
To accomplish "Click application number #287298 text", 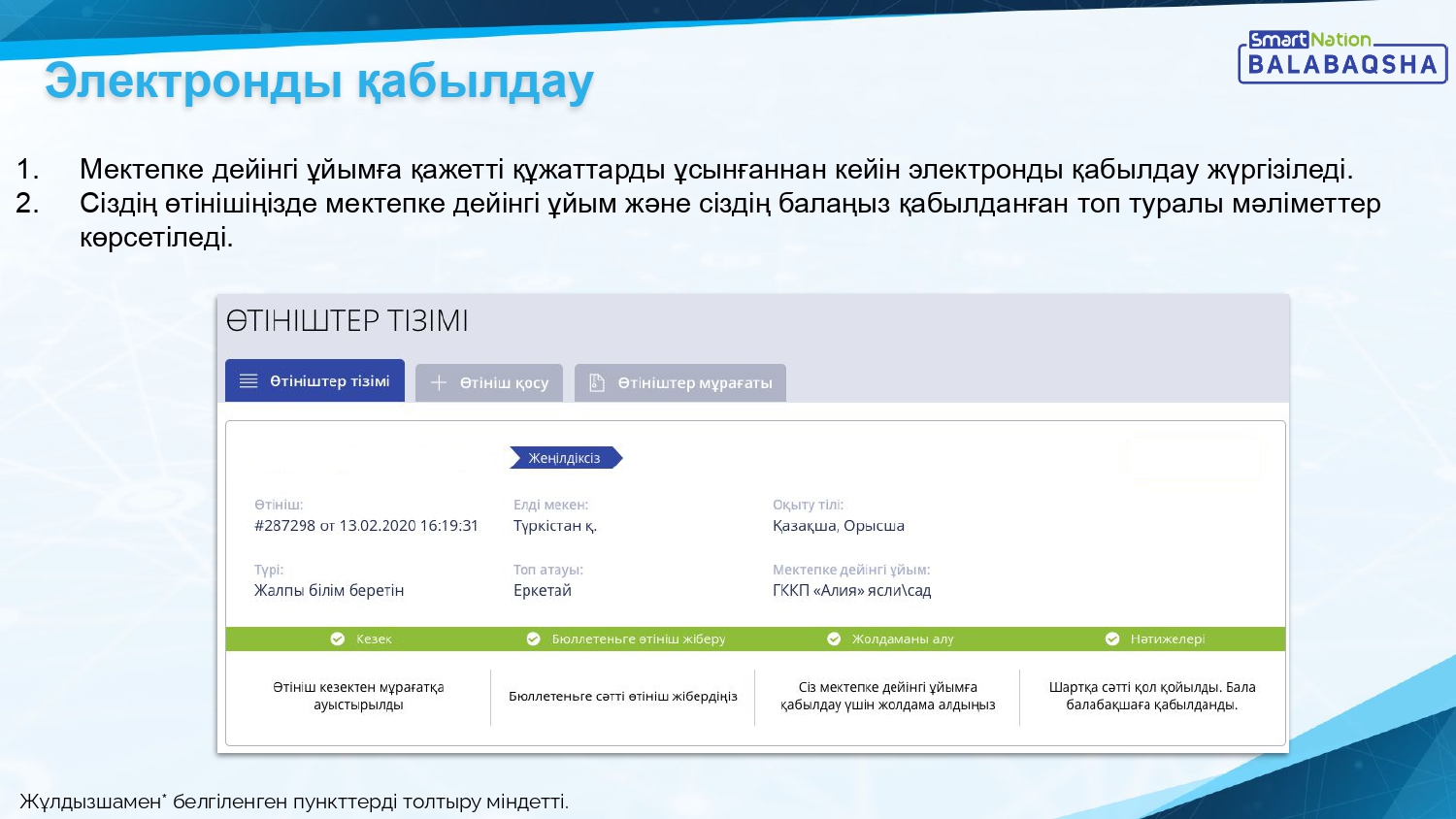I will 285,525.
